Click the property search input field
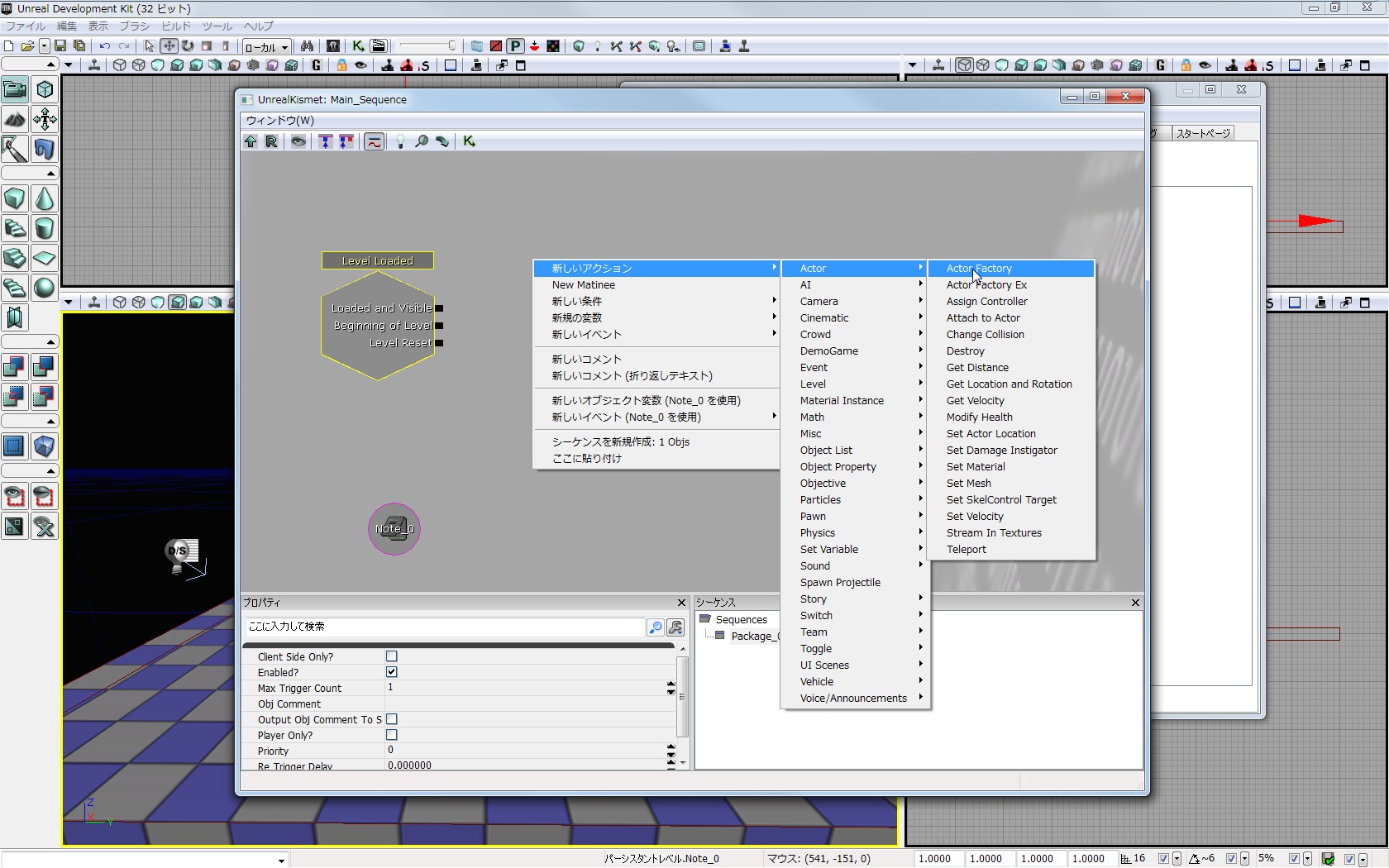Image resolution: width=1389 pixels, height=868 pixels. coord(445,627)
